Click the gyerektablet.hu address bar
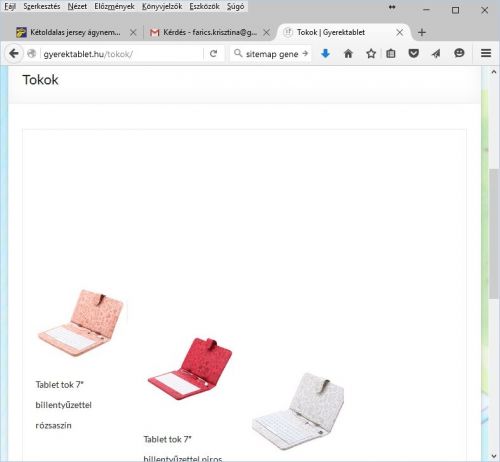Image resolution: width=500 pixels, height=462 pixels. click(122, 54)
